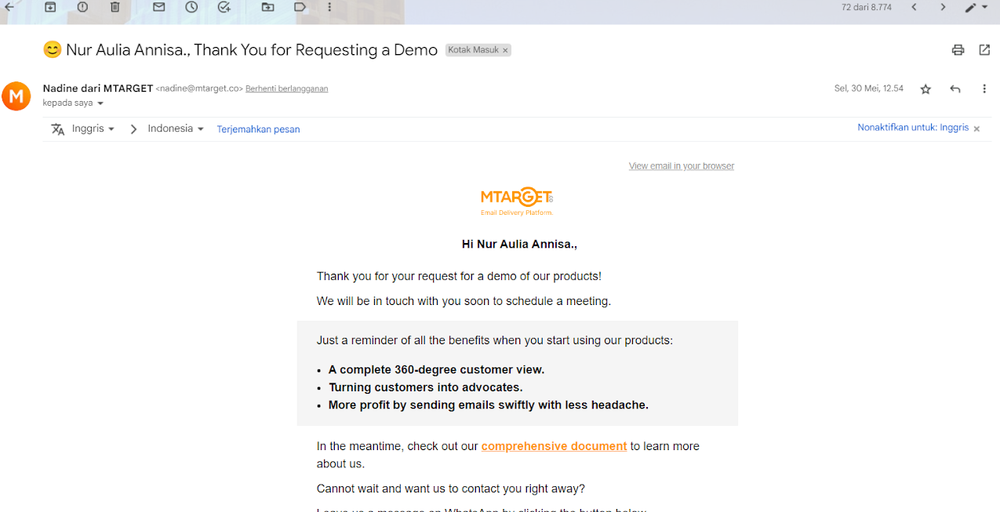Viewport: 1000px width, 512px height.
Task: Dismiss the Nonaktifkan untuk Inggris option
Action: click(976, 129)
